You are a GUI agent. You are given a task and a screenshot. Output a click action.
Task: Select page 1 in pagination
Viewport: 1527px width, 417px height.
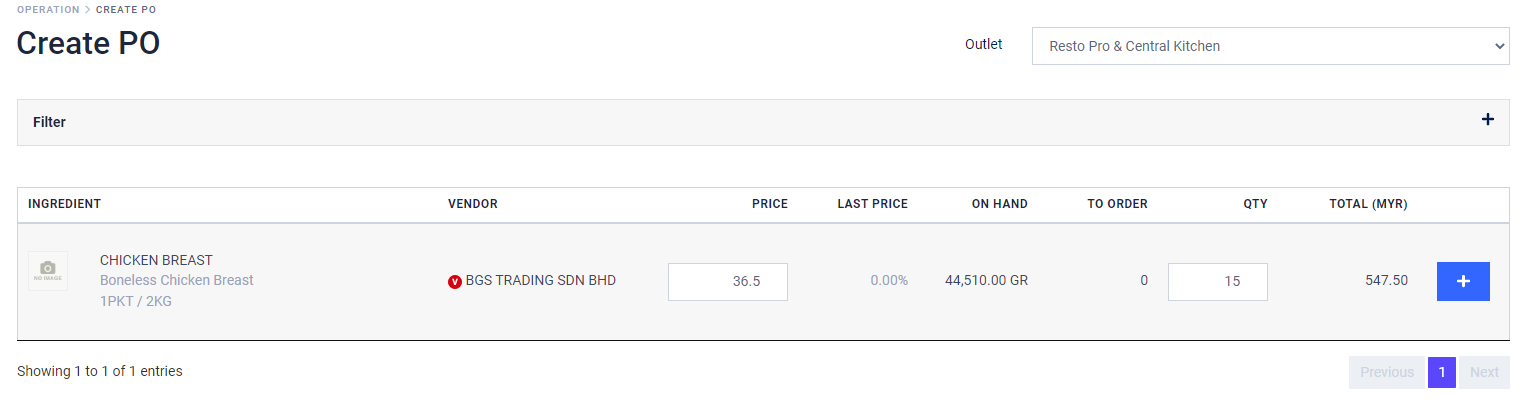(x=1441, y=372)
